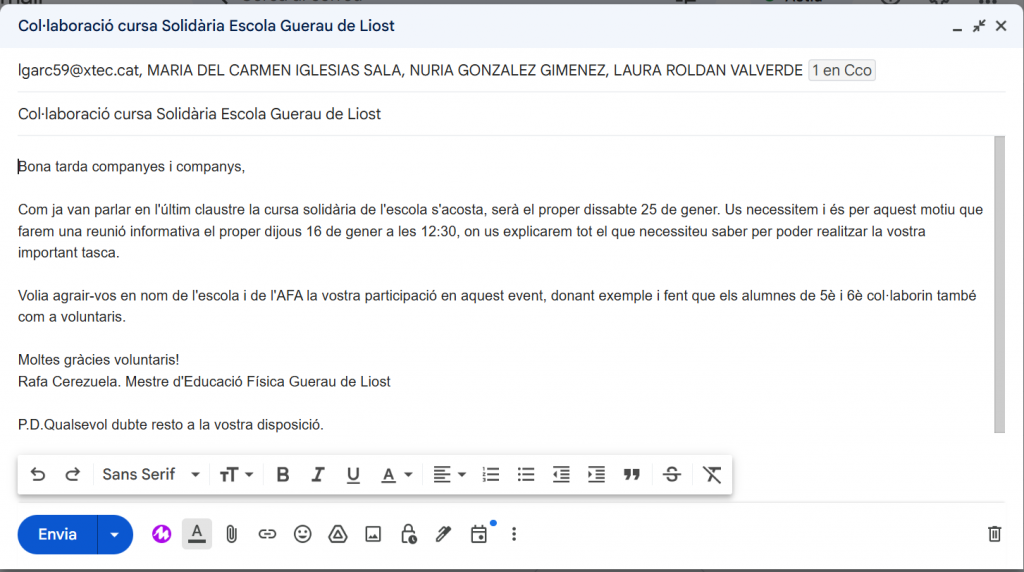Discard the draft with the trash icon
1024x572 pixels.
(x=994, y=534)
